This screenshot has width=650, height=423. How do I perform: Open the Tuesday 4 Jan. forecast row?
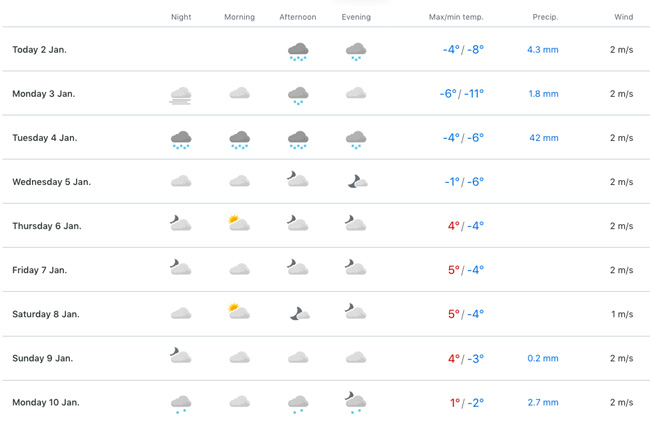pos(326,138)
